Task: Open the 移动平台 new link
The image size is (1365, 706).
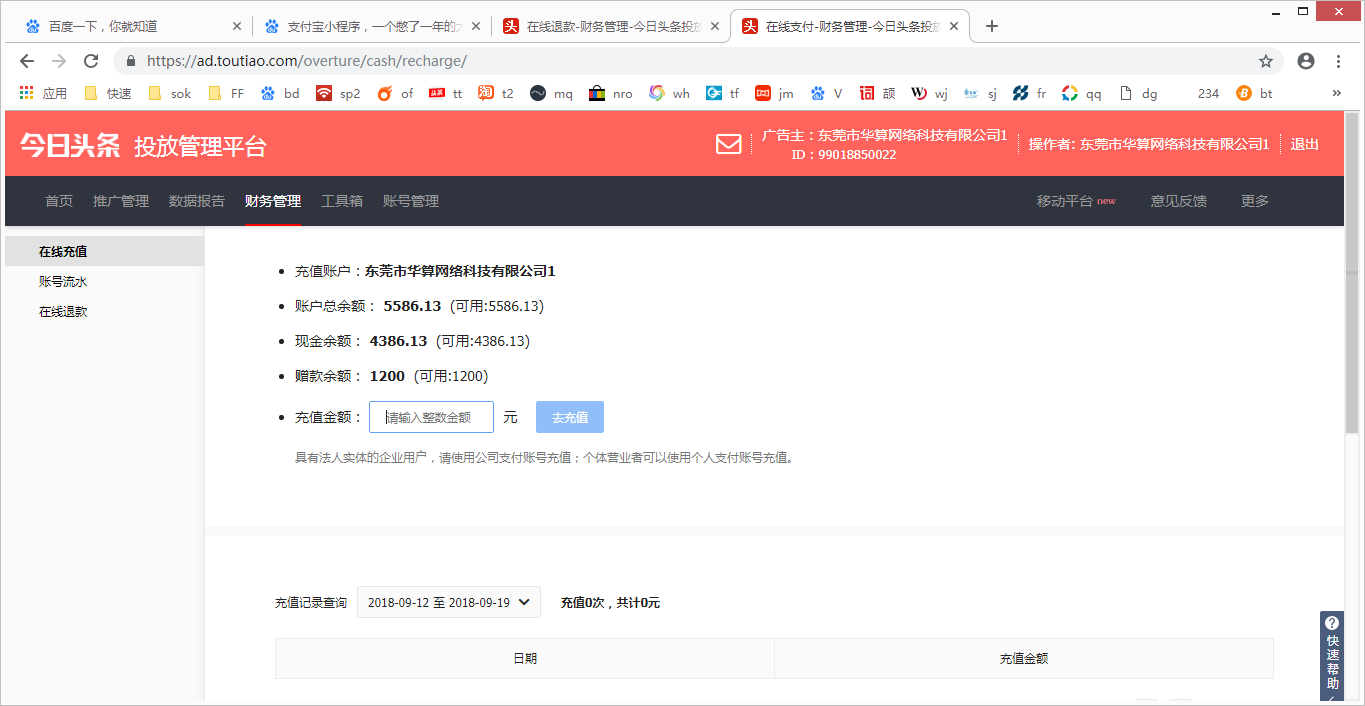Action: pyautogui.click(x=1076, y=201)
